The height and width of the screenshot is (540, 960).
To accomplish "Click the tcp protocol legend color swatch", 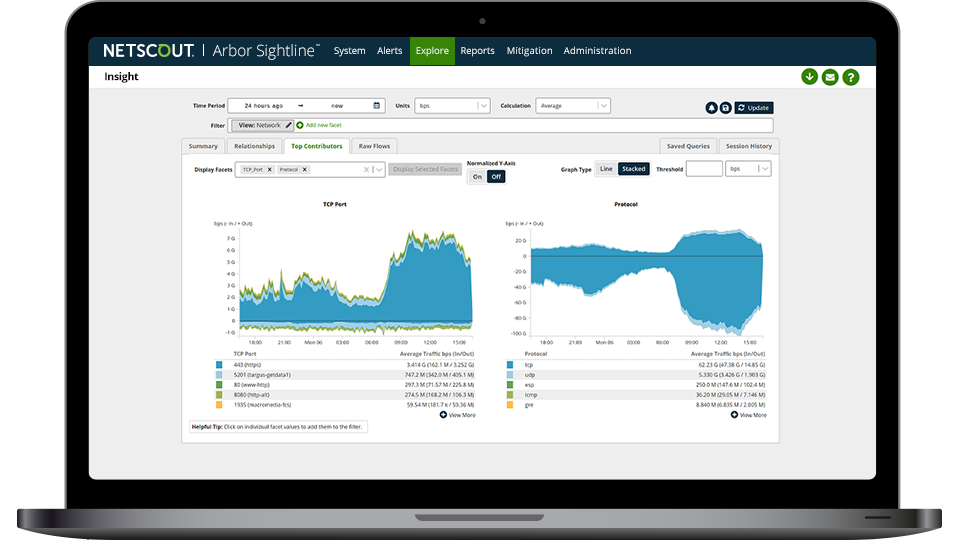I will point(510,365).
